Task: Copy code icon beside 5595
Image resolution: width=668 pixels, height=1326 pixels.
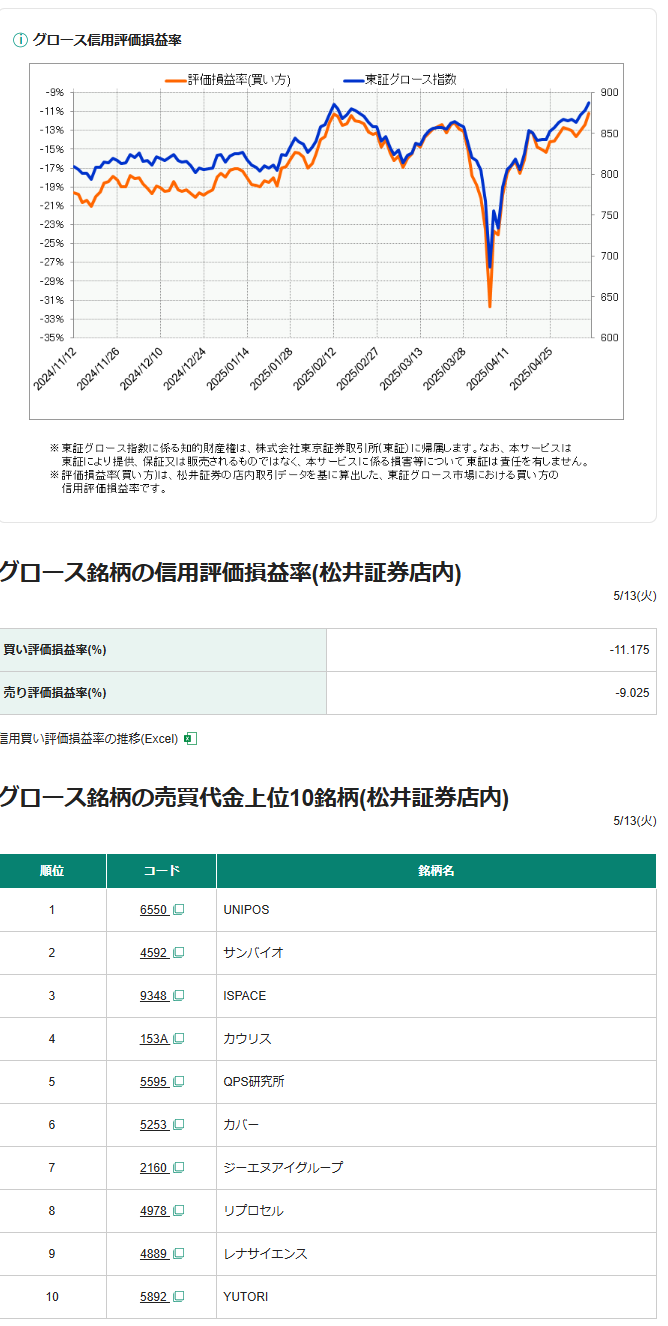Action: pos(179,1082)
